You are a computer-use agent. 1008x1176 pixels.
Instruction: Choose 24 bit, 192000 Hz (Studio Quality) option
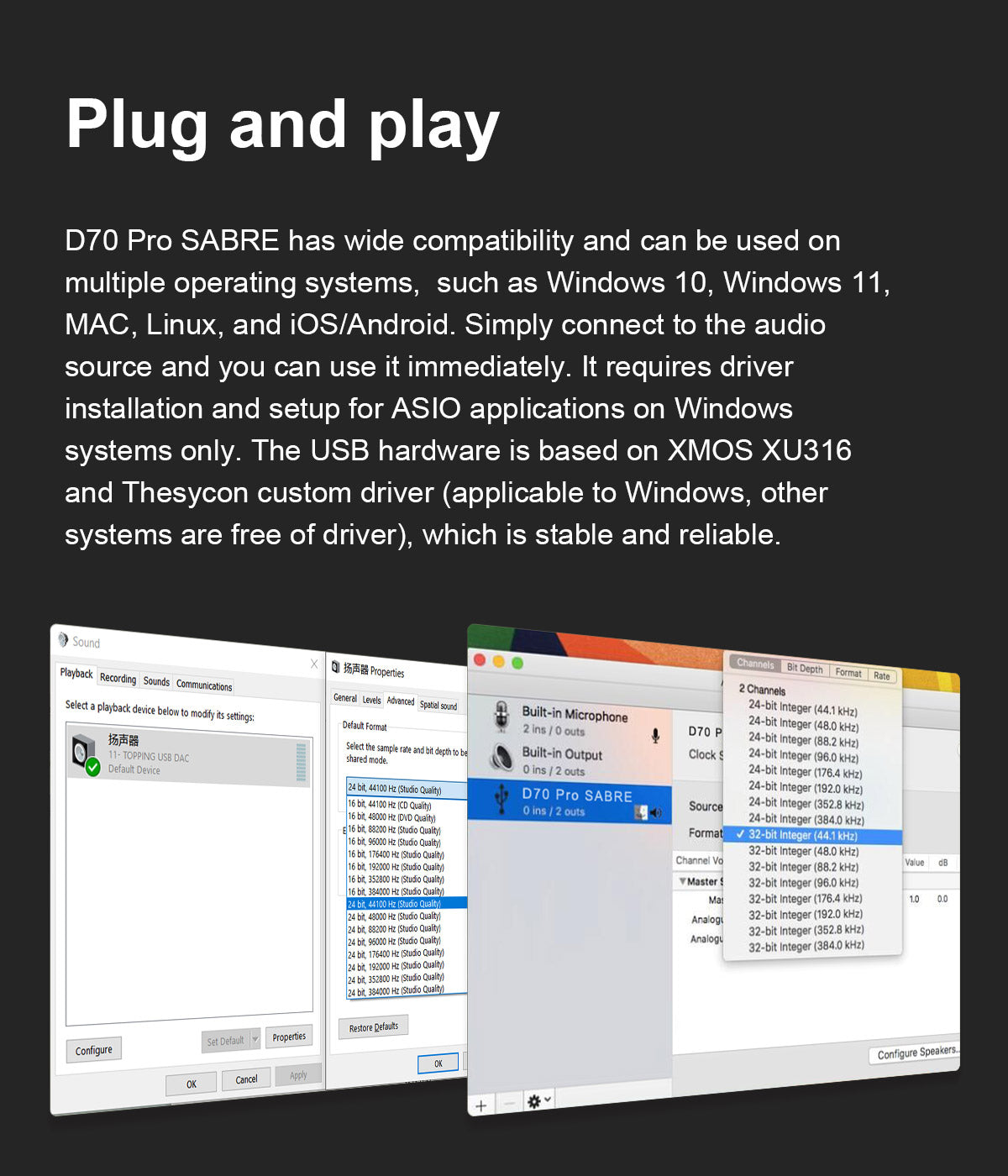(396, 966)
